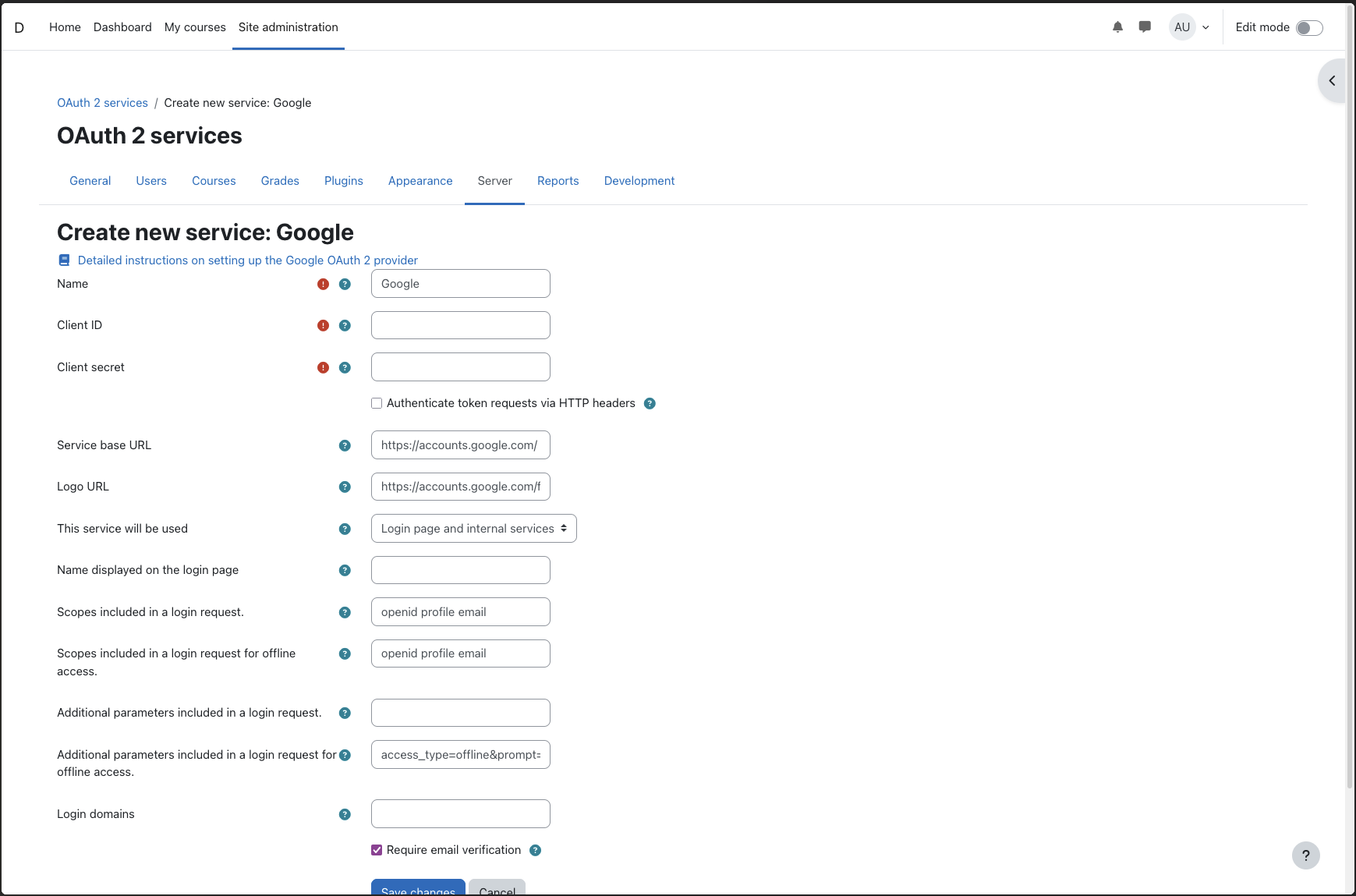This screenshot has width=1356, height=896.
Task: Enable Authenticate token requests via HTTP headers
Action: pos(377,404)
